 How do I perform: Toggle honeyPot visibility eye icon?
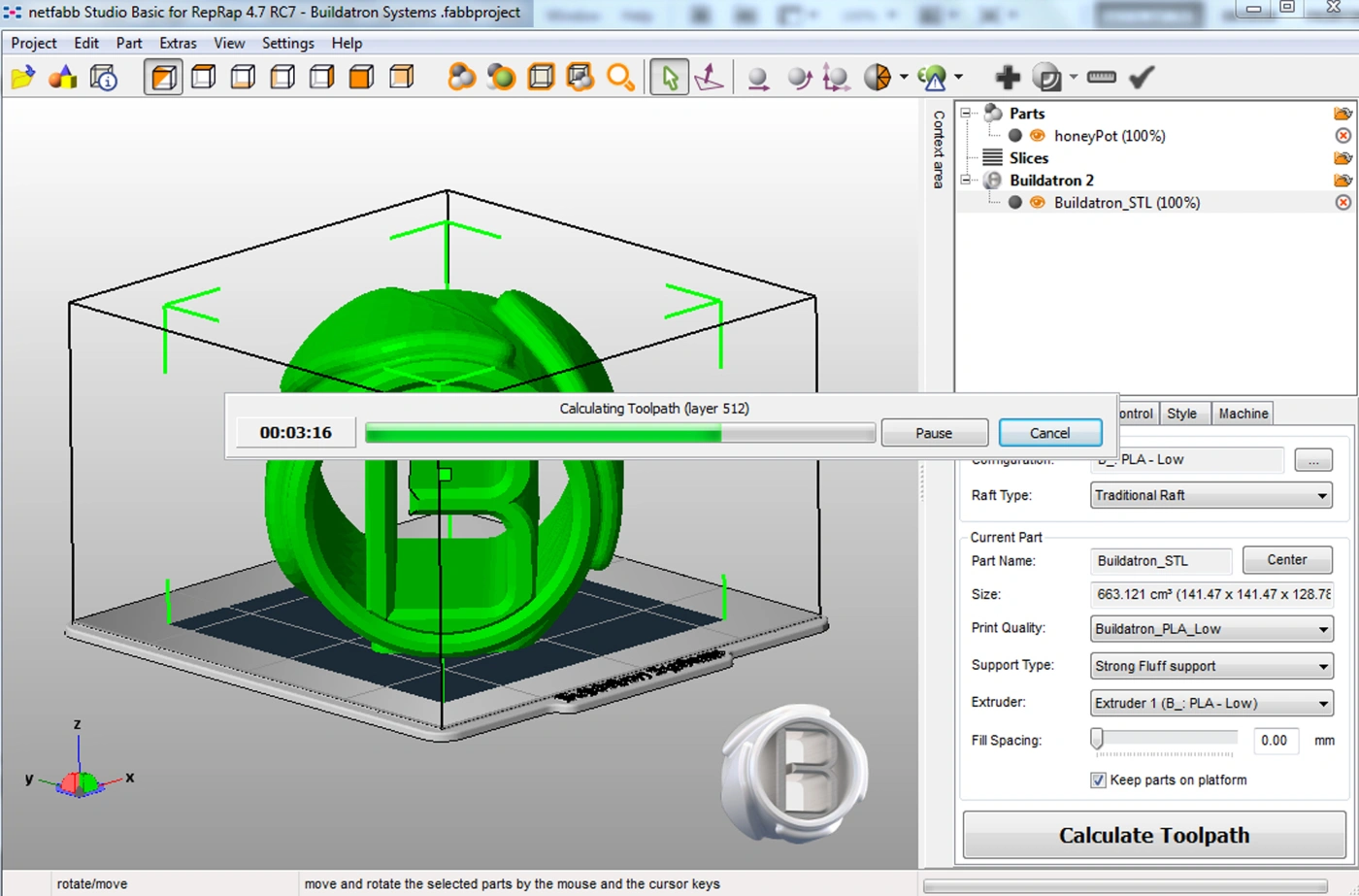pos(1037,136)
